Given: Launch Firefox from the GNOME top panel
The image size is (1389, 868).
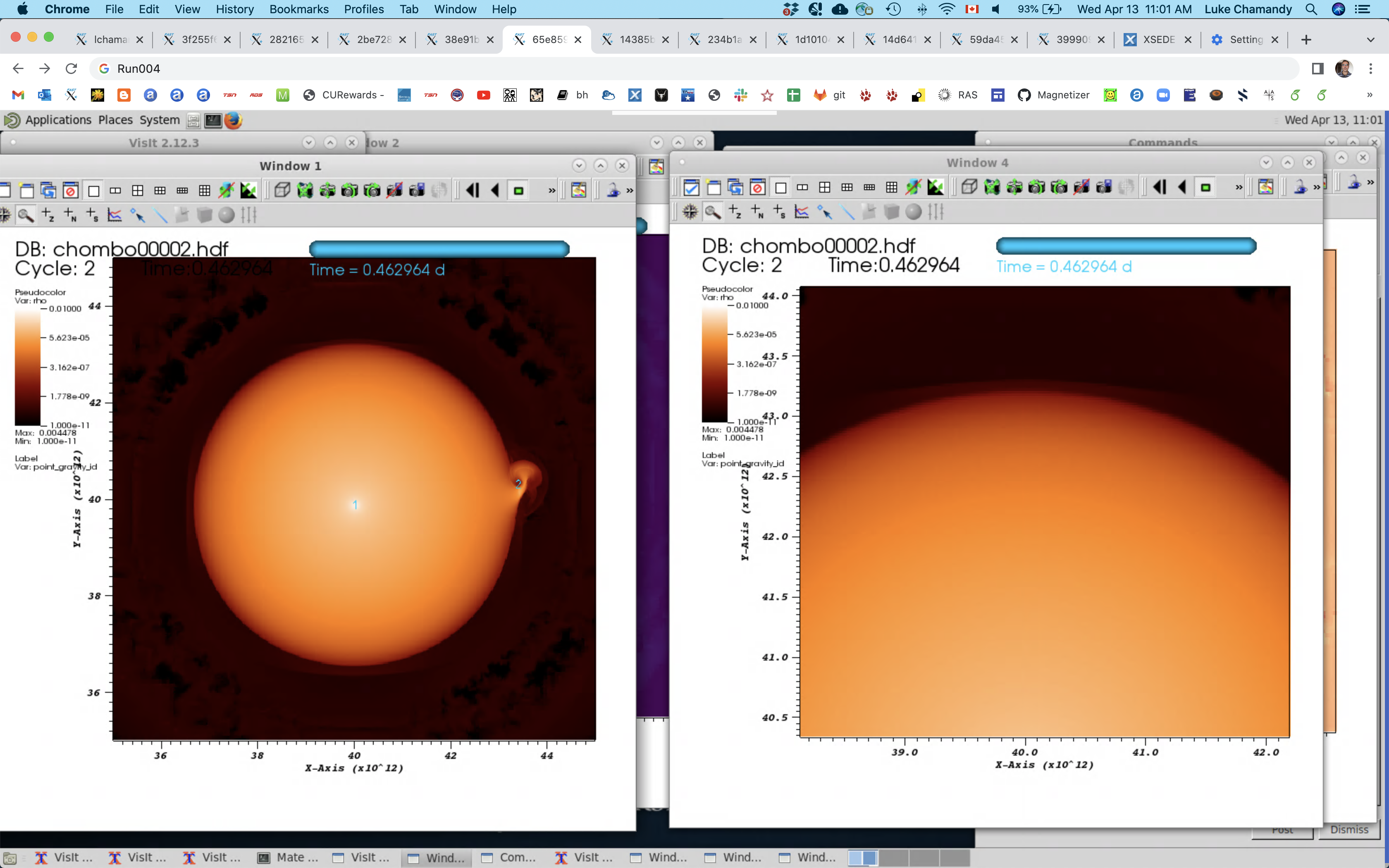Looking at the screenshot, I should point(233,120).
